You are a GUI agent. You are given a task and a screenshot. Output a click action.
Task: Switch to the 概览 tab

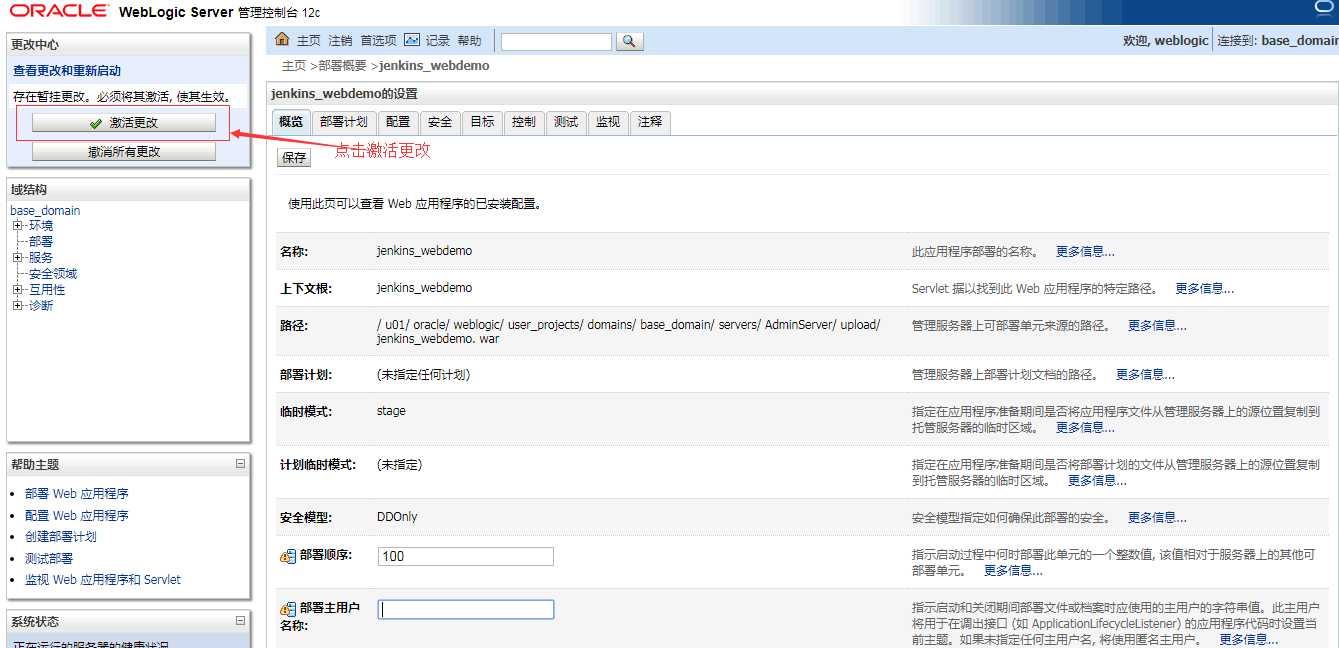[x=291, y=122]
